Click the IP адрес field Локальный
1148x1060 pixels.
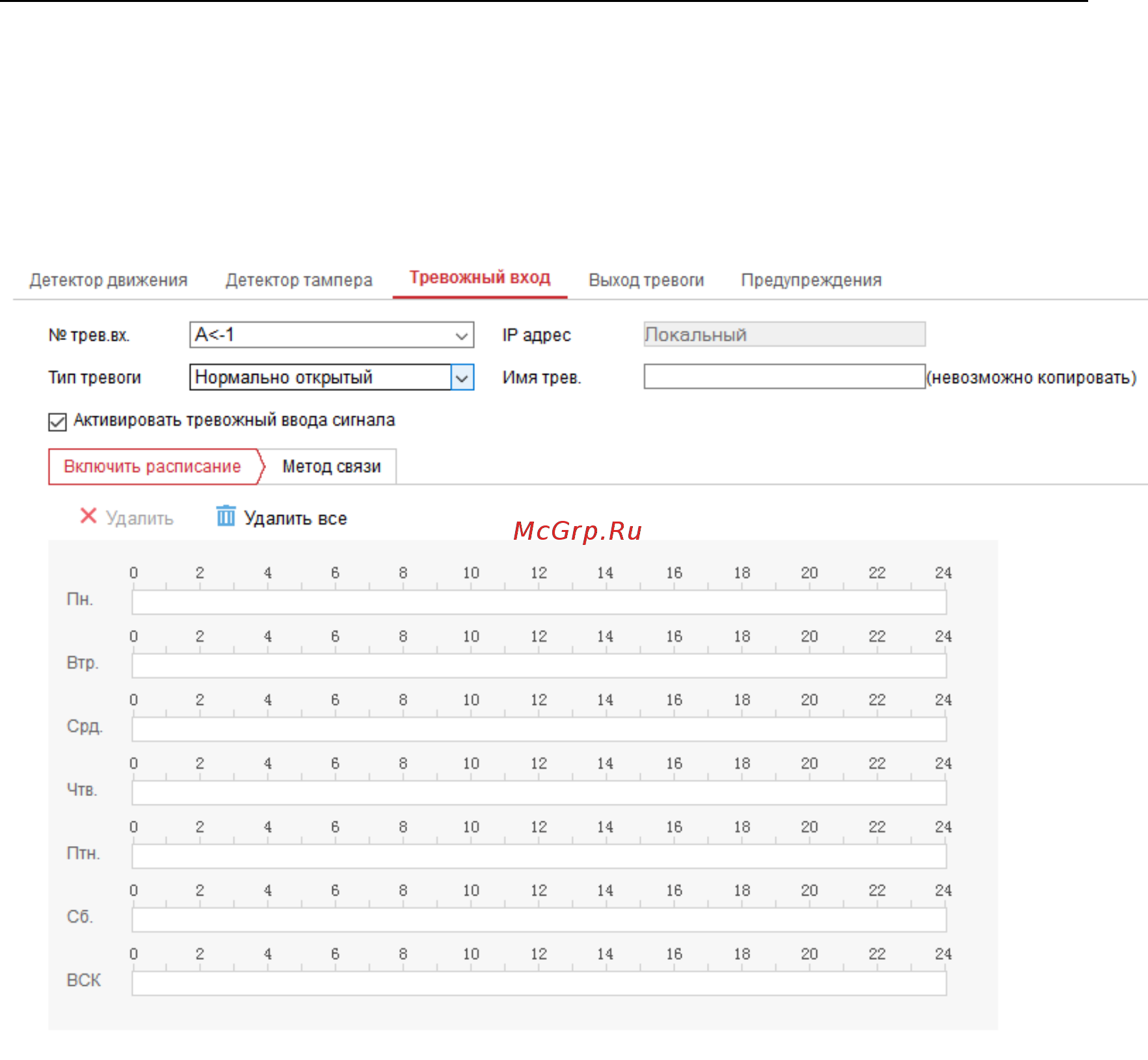[x=784, y=334]
